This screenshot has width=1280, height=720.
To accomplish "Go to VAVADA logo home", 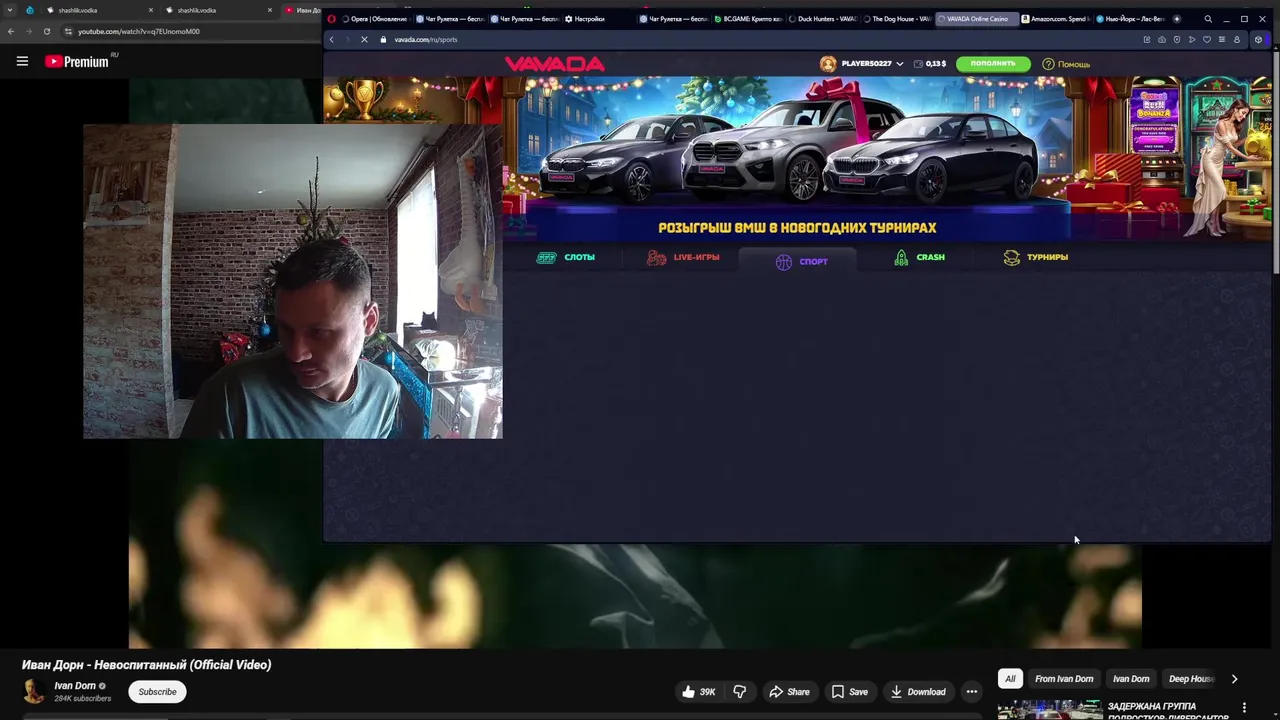I will [555, 64].
